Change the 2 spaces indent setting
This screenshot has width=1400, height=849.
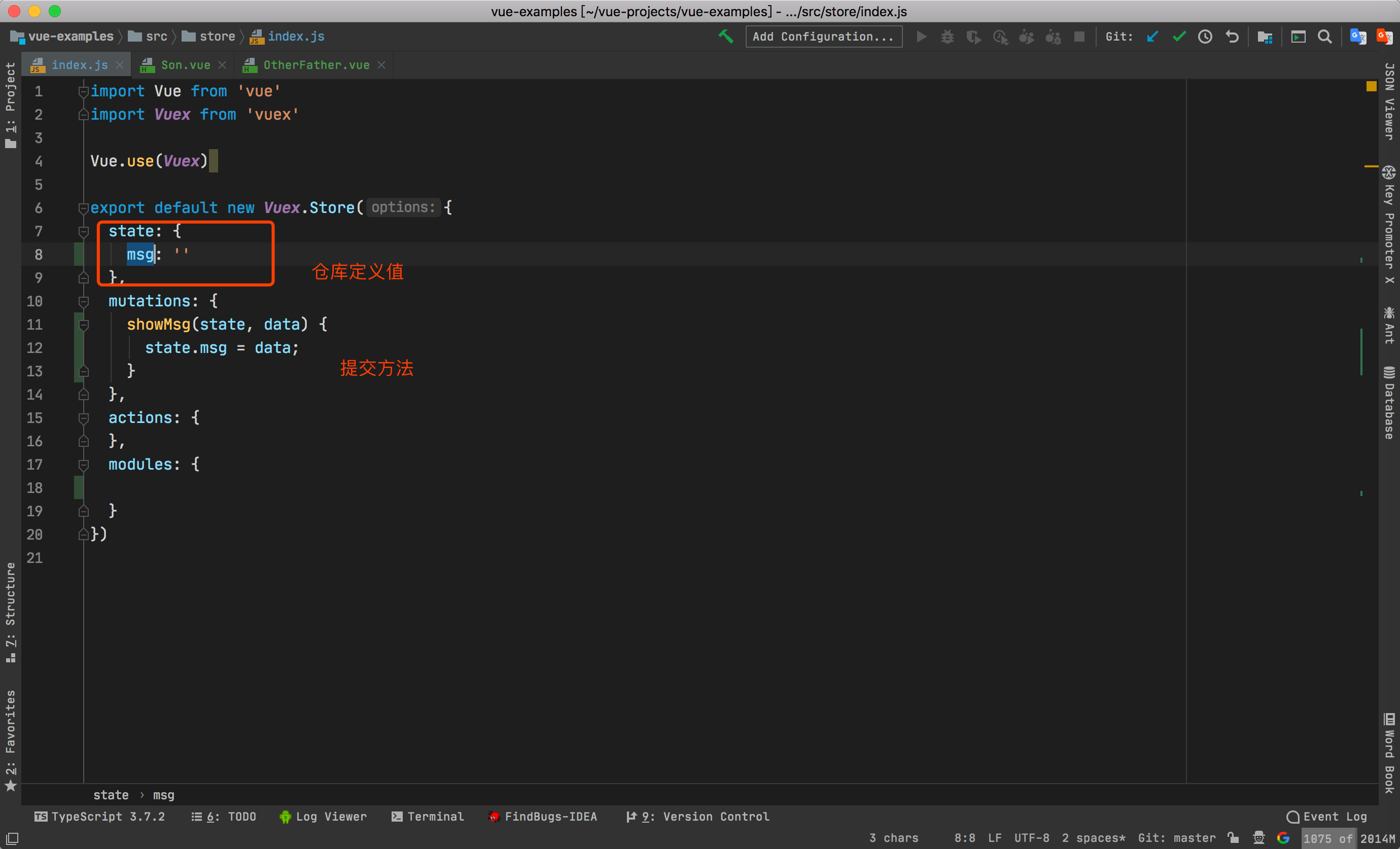click(1093, 838)
